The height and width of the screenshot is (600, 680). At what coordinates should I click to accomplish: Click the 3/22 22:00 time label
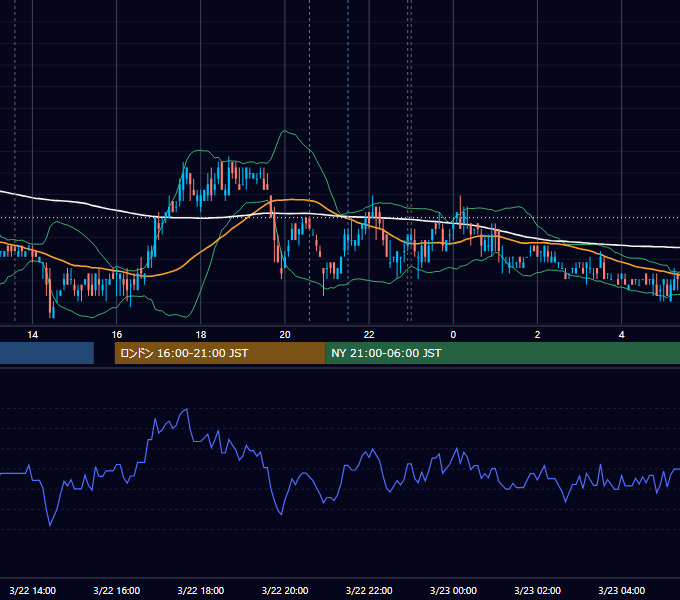pyautogui.click(x=369, y=590)
